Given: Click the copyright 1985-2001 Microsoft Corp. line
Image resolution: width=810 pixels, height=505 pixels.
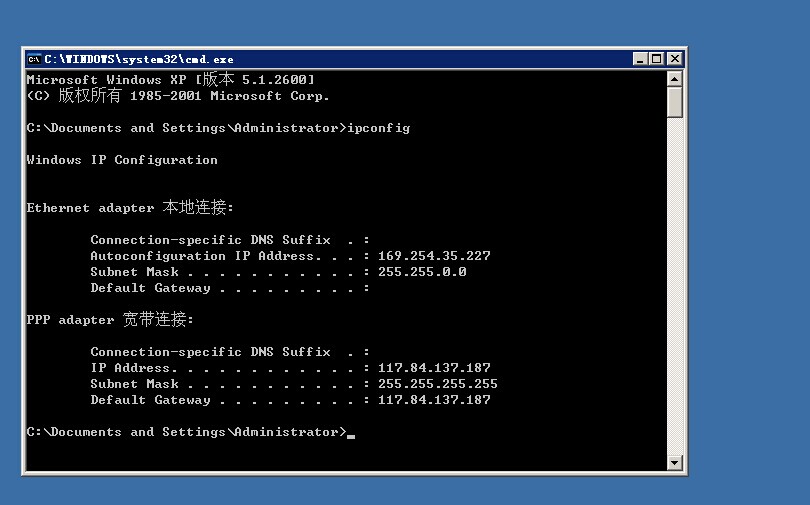Looking at the screenshot, I should [x=178, y=96].
